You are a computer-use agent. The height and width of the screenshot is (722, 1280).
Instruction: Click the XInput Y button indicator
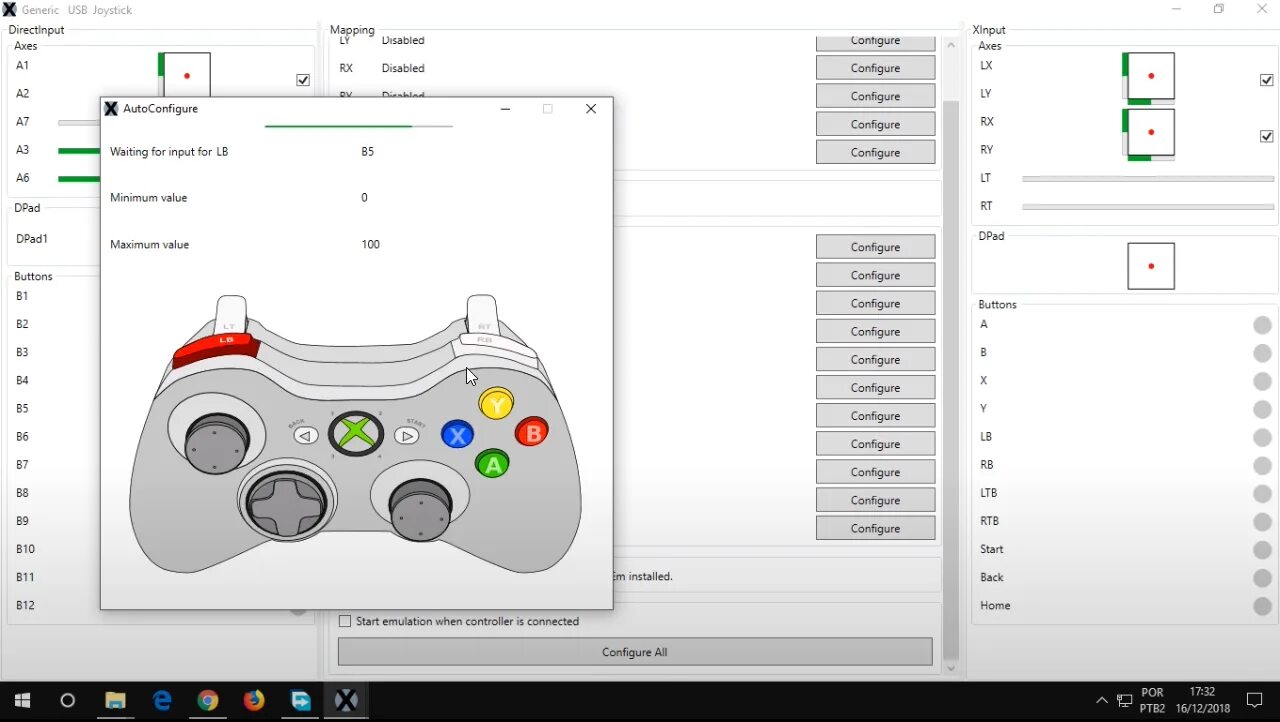click(1263, 409)
